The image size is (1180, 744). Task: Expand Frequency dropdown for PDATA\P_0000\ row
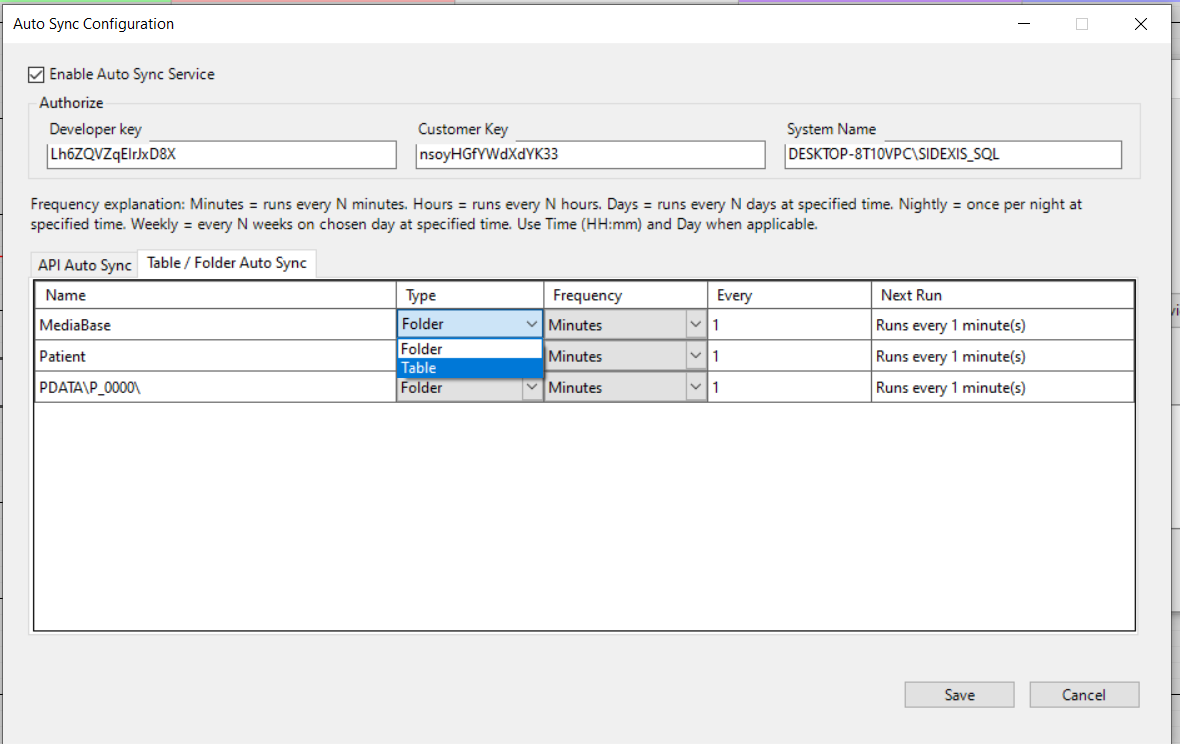click(x=695, y=387)
